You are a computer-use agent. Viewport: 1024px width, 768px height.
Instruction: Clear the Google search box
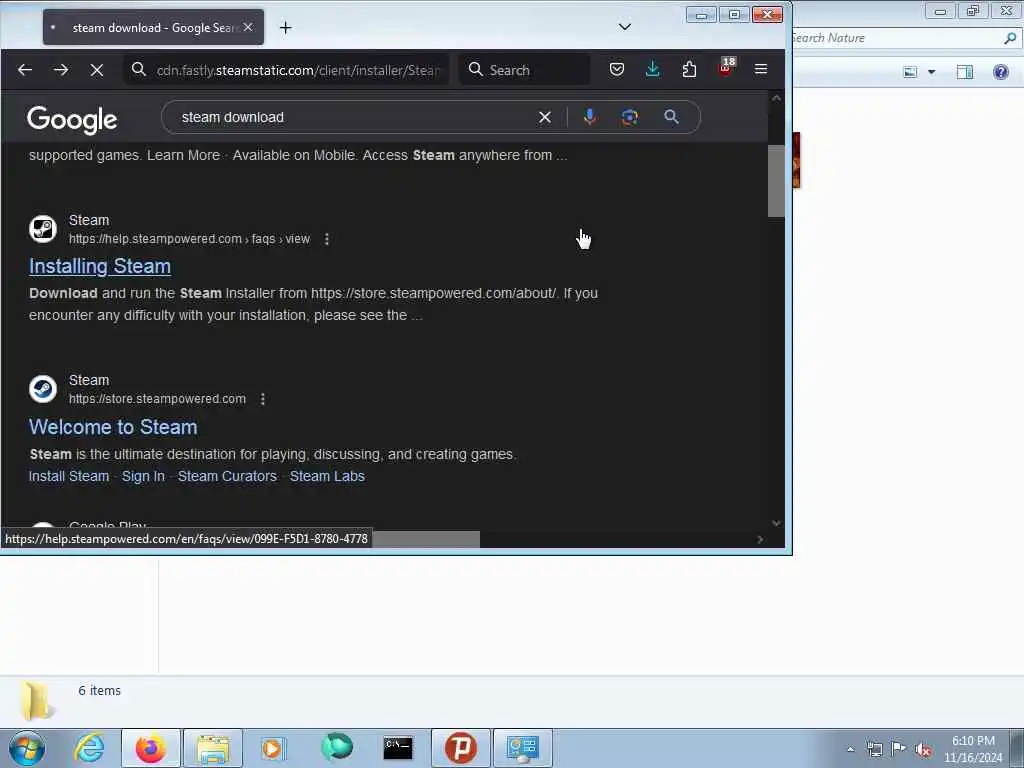coord(545,118)
